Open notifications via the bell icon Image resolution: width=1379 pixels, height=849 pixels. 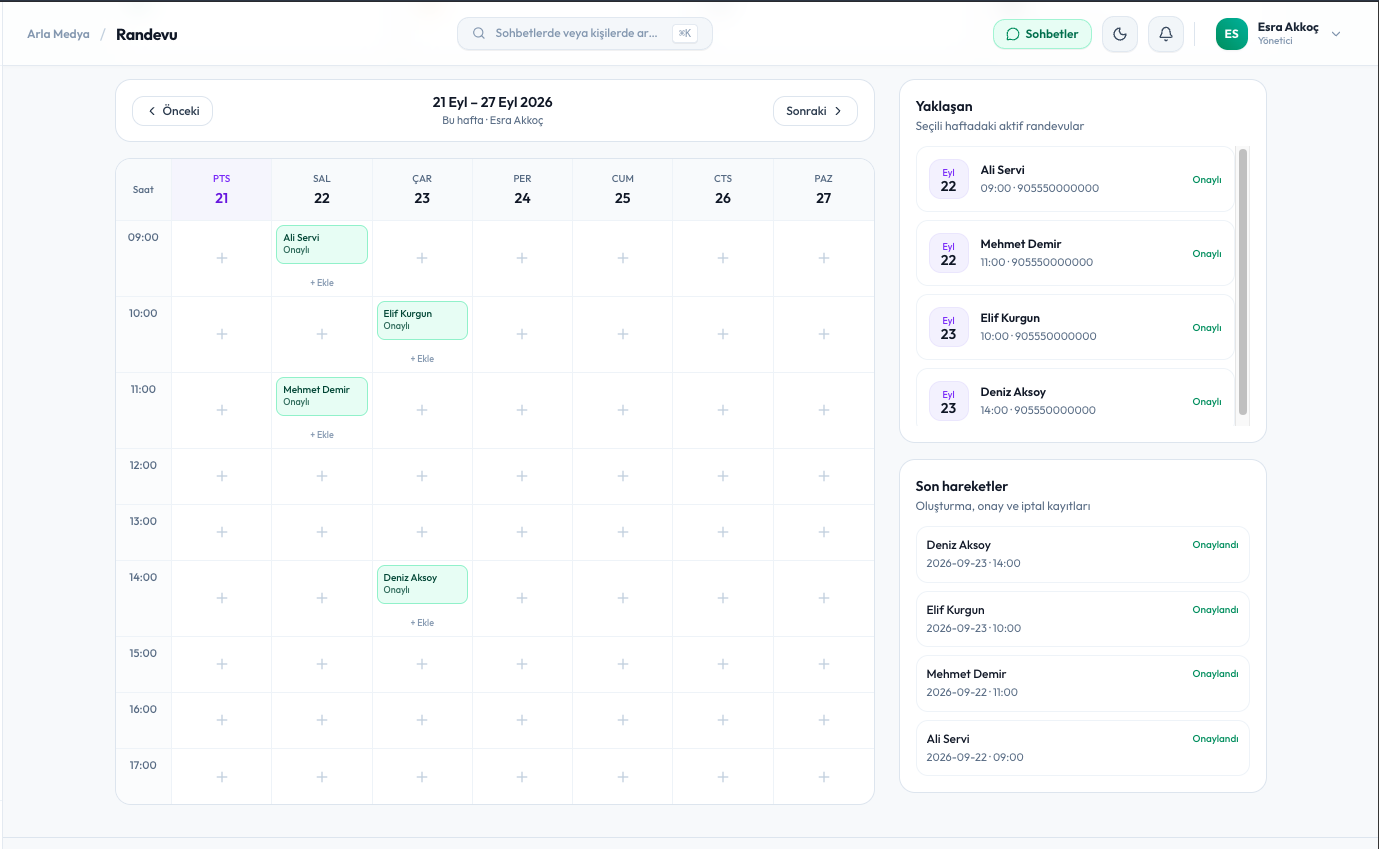pos(1166,34)
